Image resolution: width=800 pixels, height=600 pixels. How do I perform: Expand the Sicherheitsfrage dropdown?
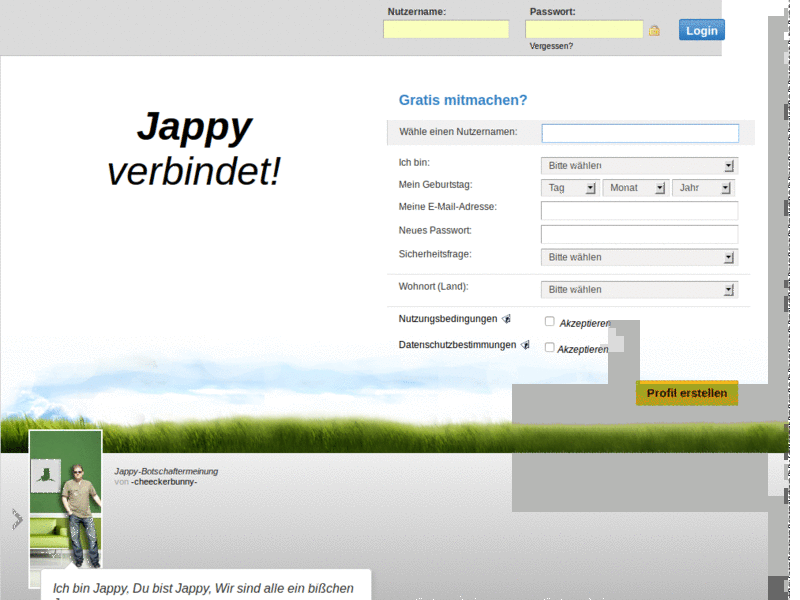(639, 257)
